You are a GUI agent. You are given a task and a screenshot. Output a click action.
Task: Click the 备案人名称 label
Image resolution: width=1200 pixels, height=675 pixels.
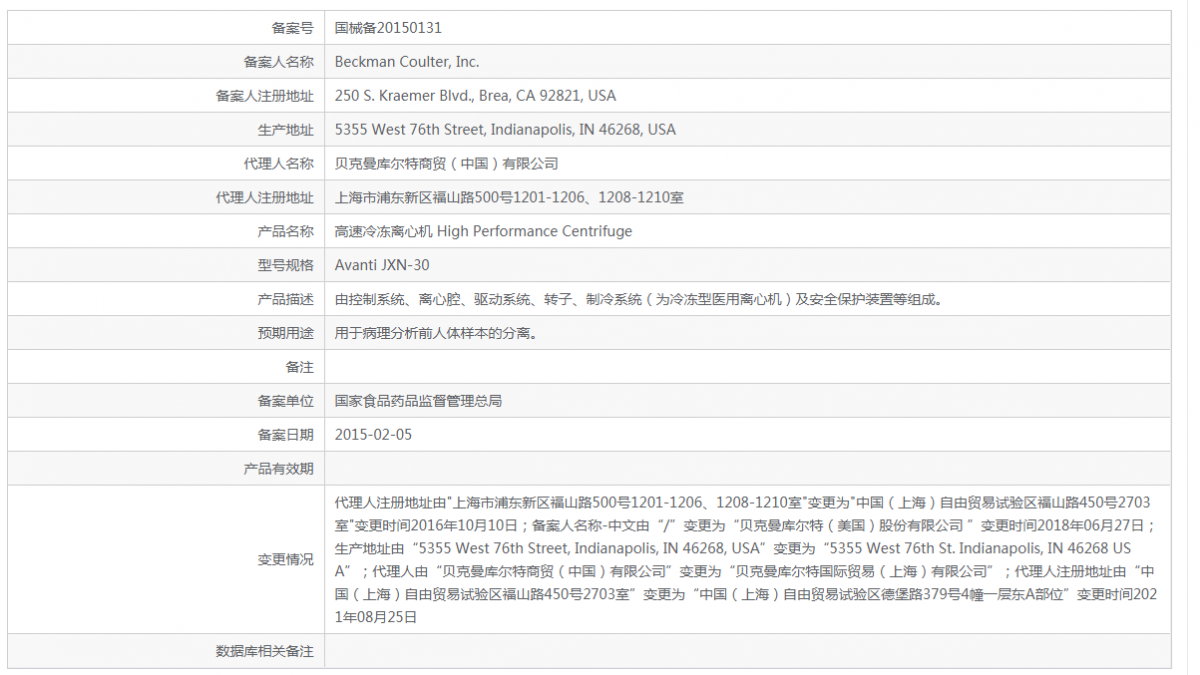click(278, 62)
